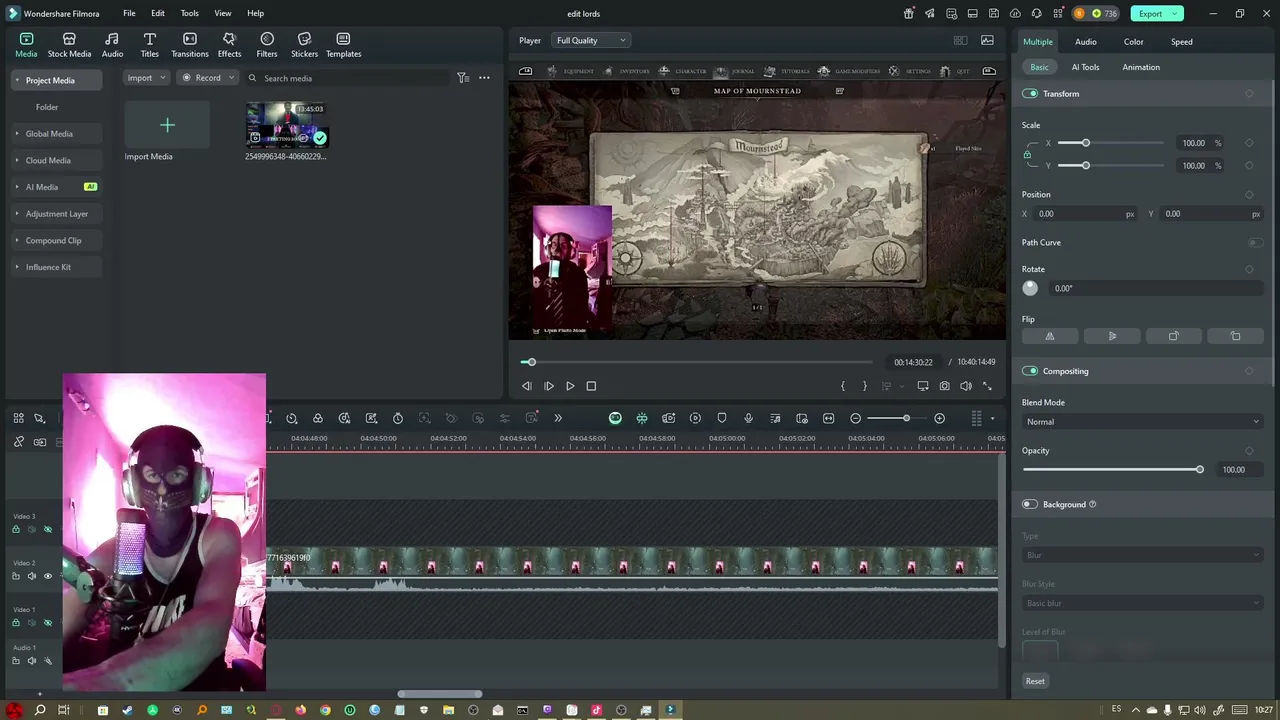Set mark in point with left brace

pos(843,386)
